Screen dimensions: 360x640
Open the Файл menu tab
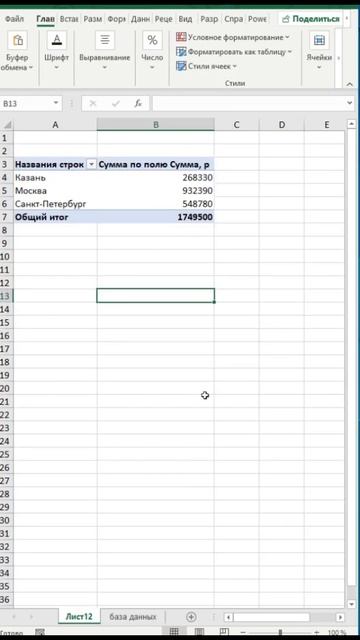click(15, 19)
